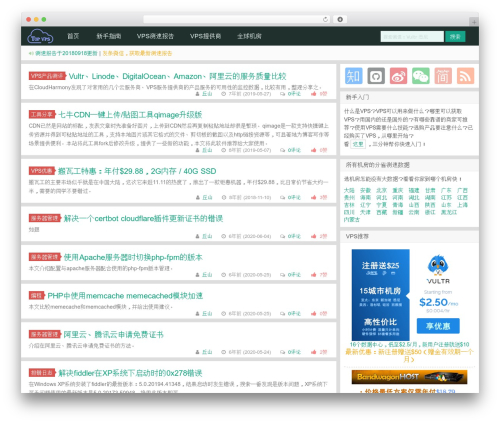This screenshot has width=500, height=423.
Task: Select 内蒙古 in the province speed list
Action: click(x=352, y=220)
